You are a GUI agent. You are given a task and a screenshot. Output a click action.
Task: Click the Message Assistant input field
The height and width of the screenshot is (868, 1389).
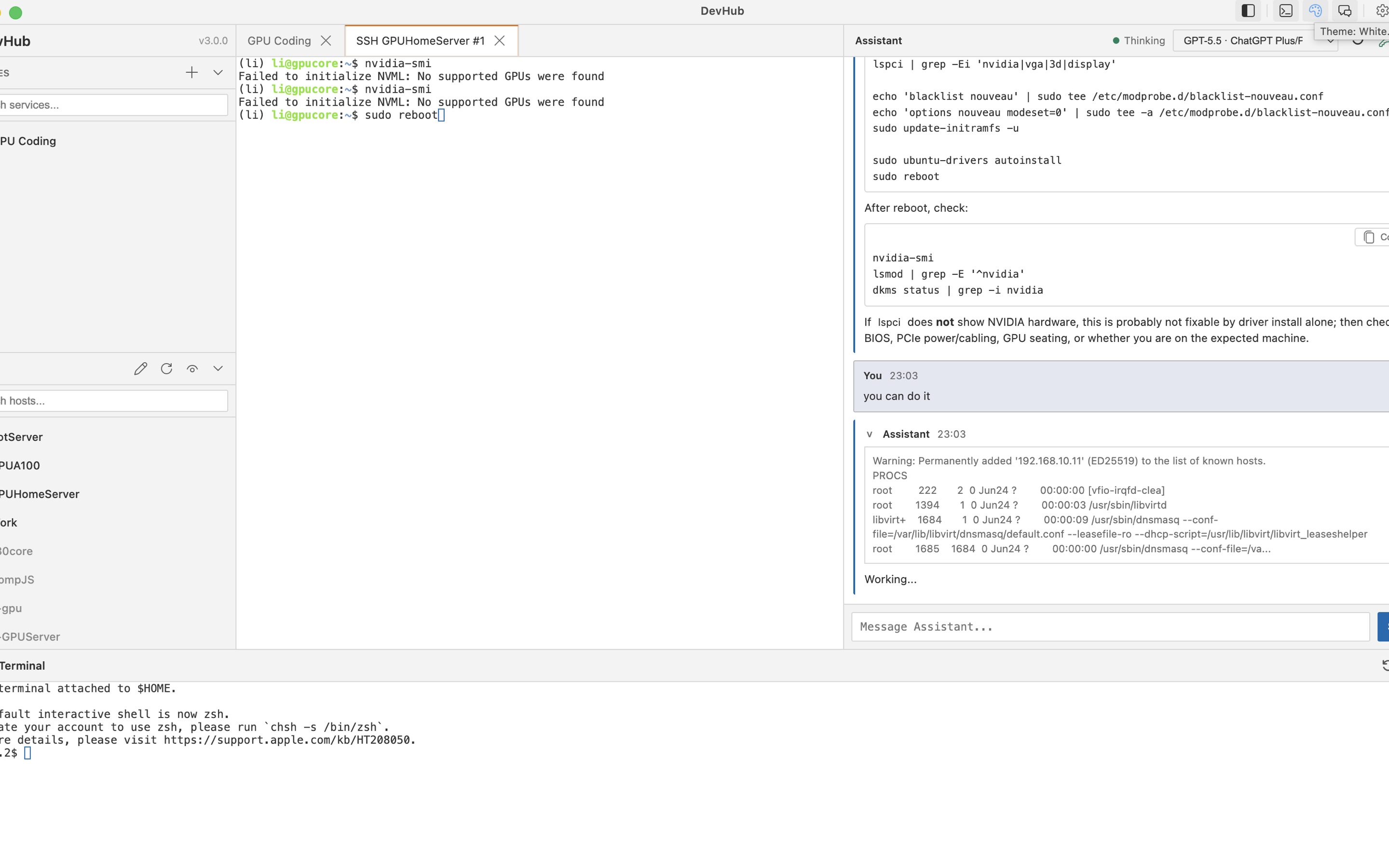click(x=1110, y=627)
